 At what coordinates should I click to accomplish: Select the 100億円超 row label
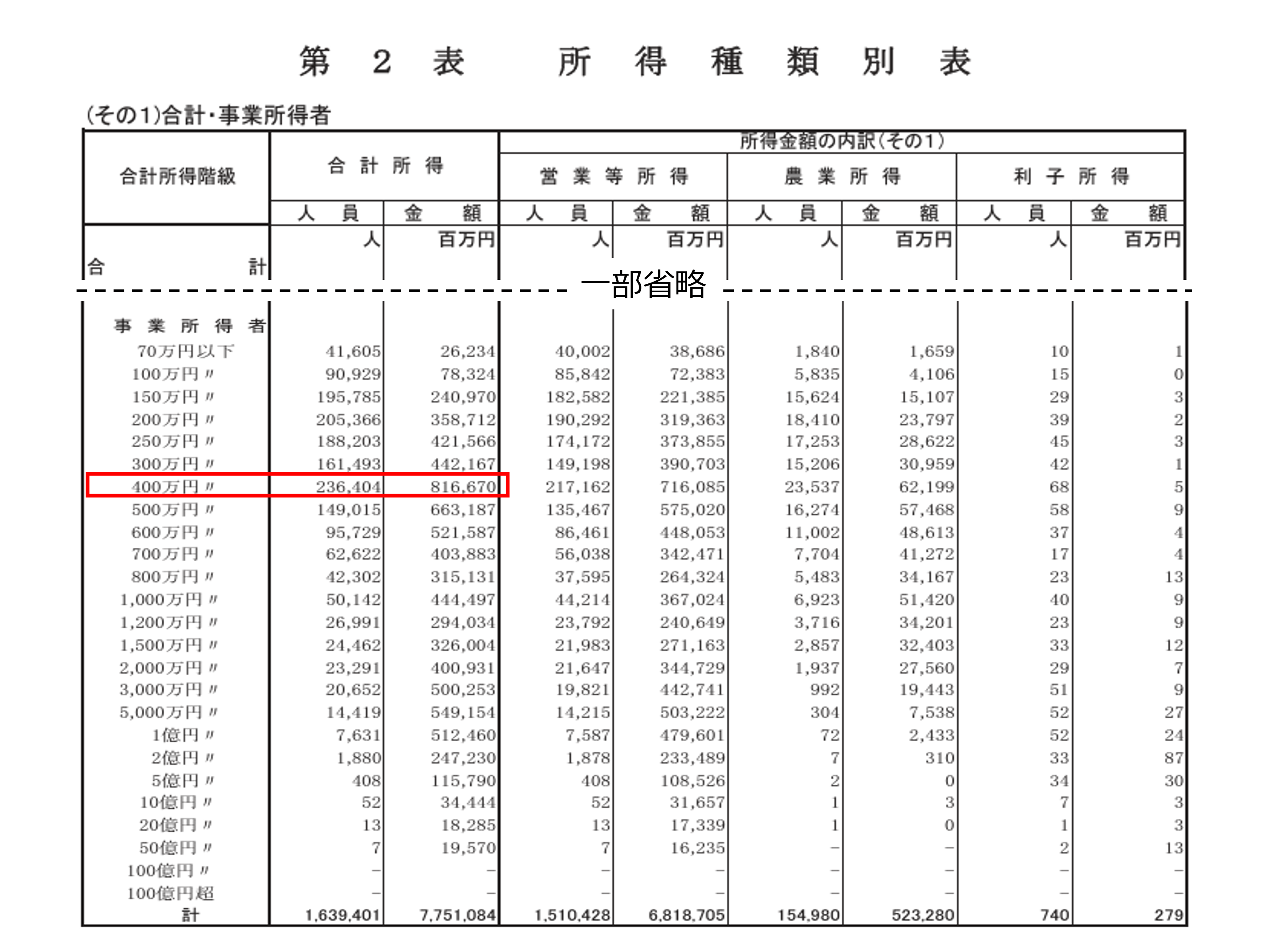click(170, 894)
